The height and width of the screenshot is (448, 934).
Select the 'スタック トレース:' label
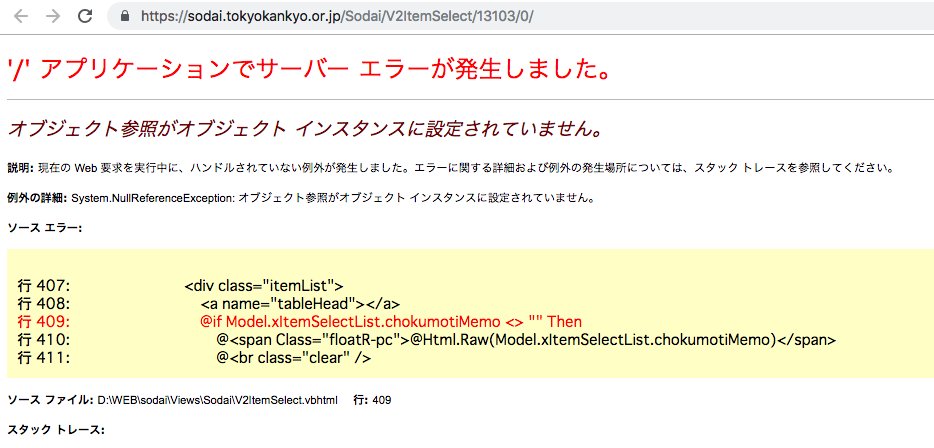[x=56, y=430]
